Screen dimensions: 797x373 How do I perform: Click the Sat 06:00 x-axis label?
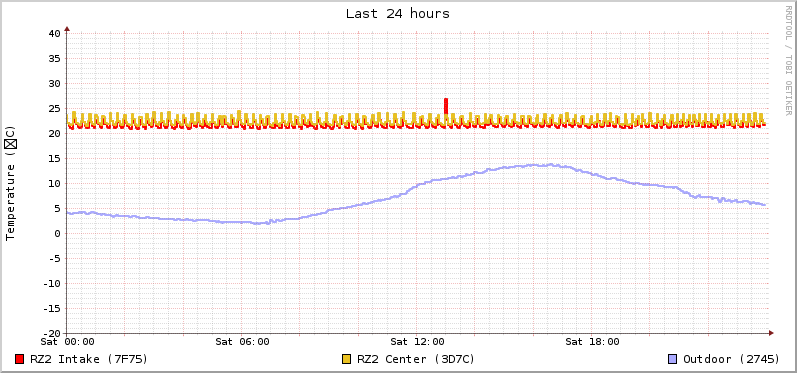[242, 342]
